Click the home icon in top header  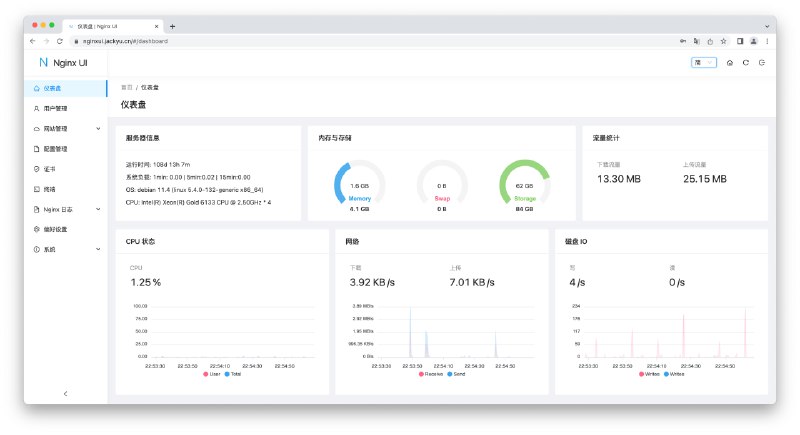(x=730, y=62)
